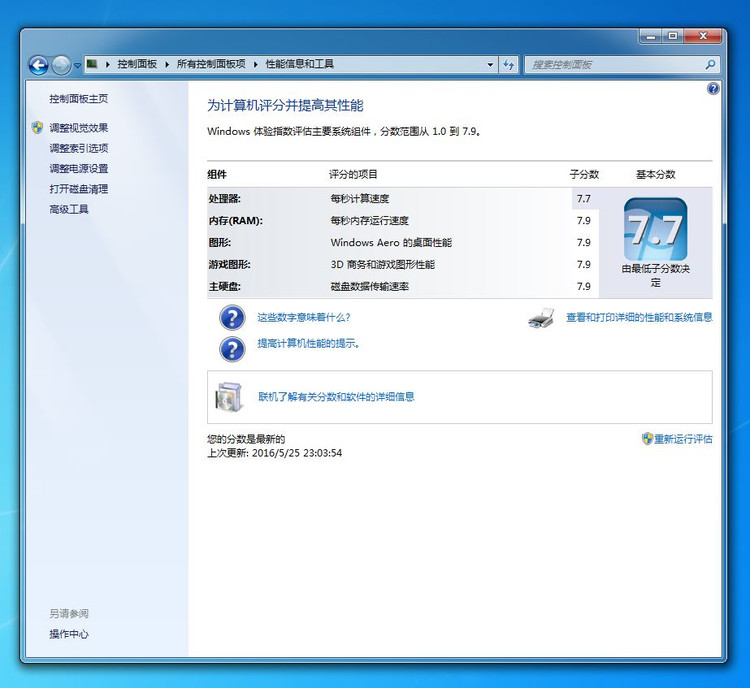Image resolution: width=750 pixels, height=688 pixels.
Task: Open 提高计算机性能的提示 link
Action: click(308, 343)
